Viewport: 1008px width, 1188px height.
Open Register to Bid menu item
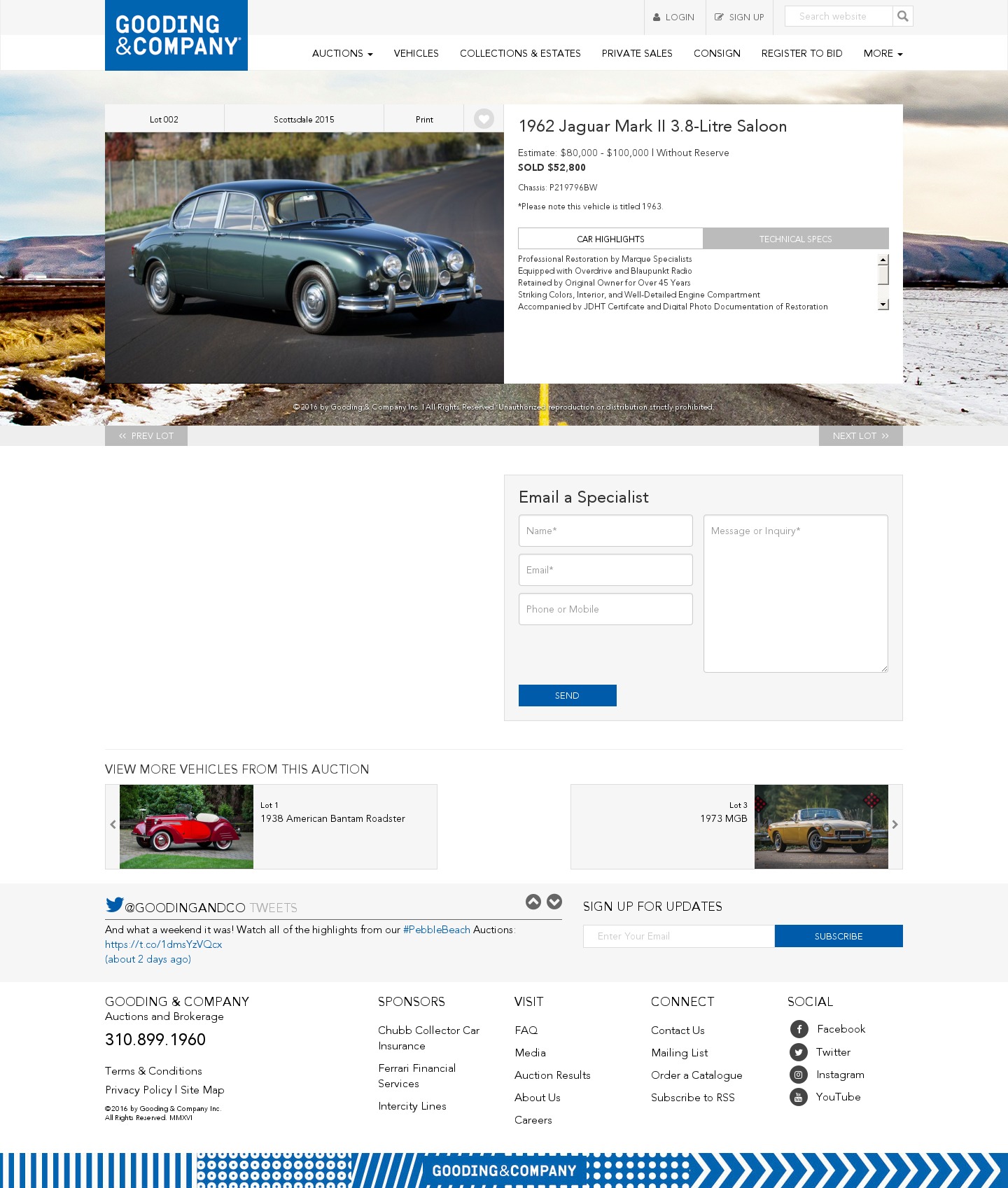pos(802,53)
